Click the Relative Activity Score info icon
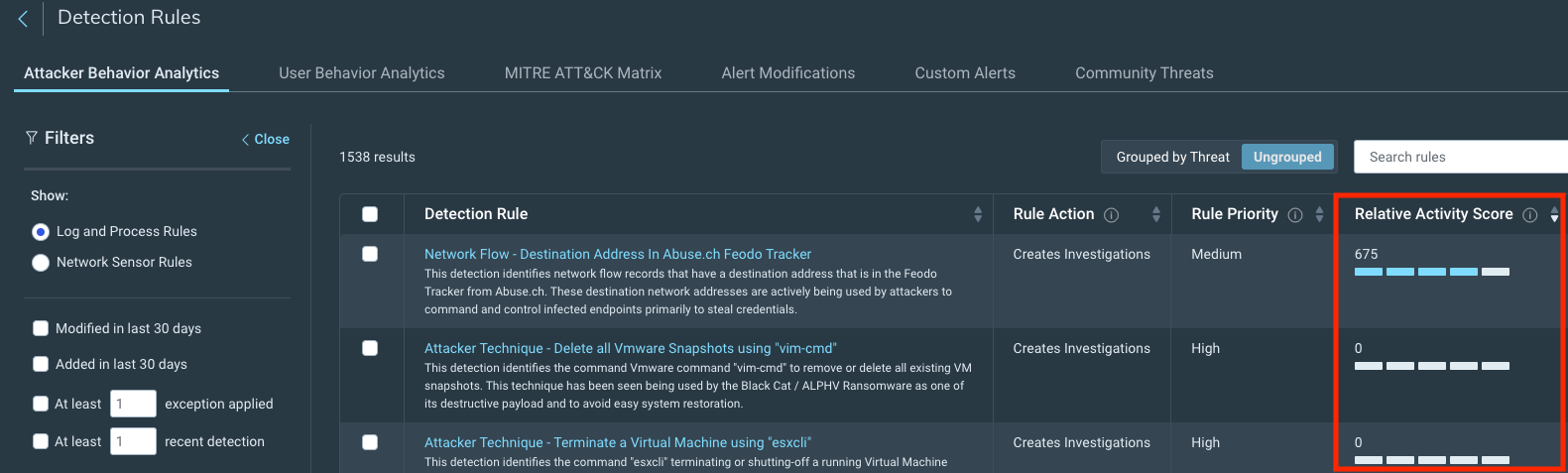Viewport: 1568px width, 473px height. click(1529, 215)
